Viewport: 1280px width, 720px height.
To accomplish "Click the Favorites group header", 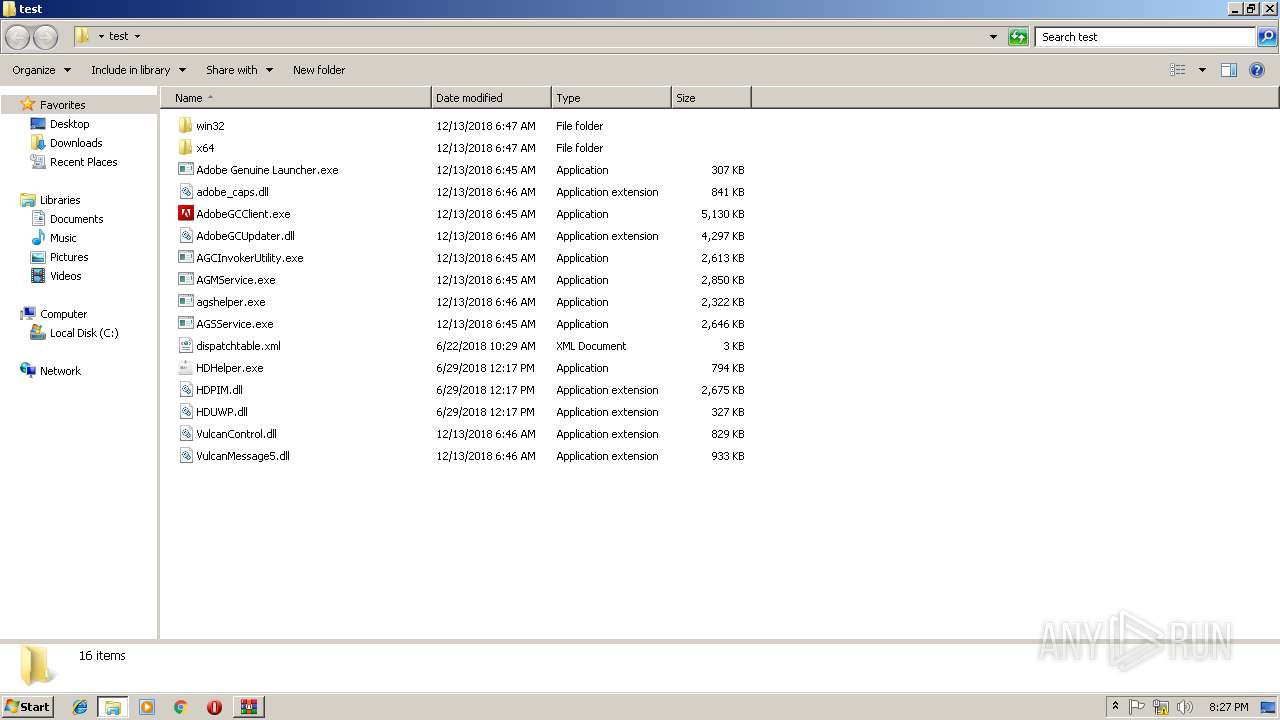I will (x=62, y=105).
